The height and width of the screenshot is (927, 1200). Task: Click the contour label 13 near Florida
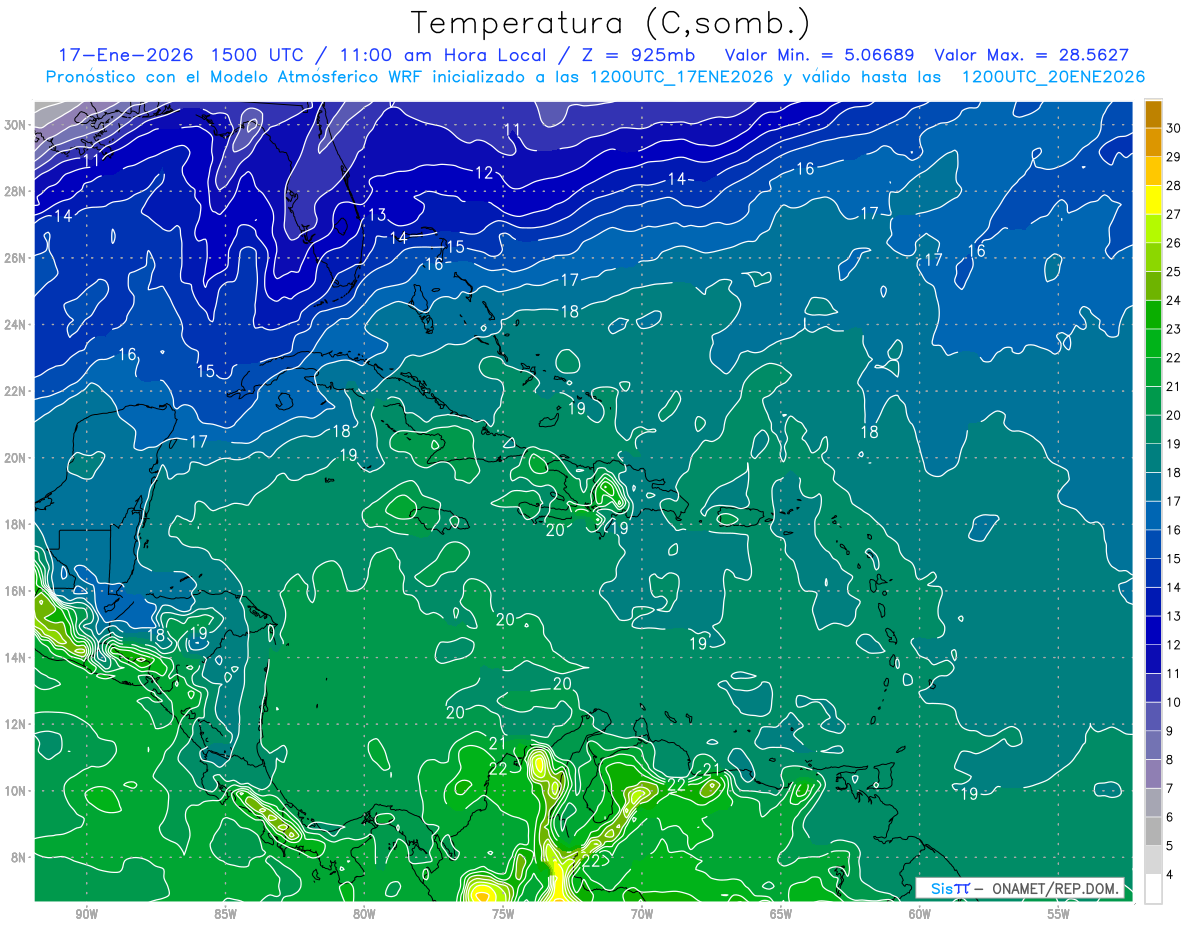coord(377,215)
